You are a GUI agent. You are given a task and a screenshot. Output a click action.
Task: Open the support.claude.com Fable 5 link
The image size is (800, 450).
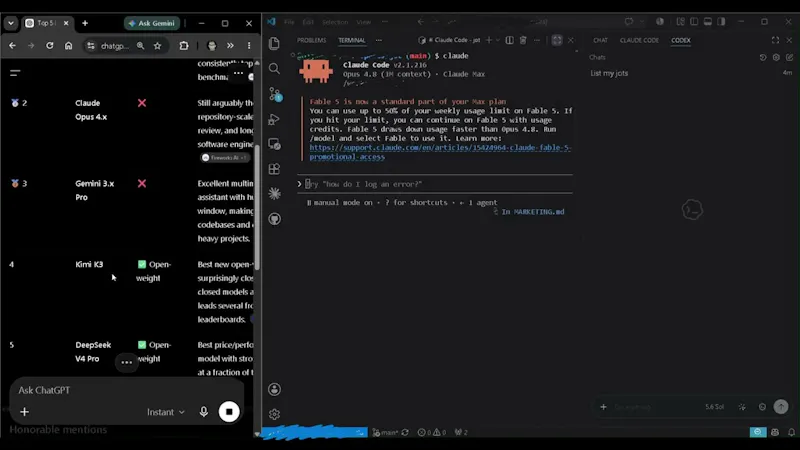click(440, 152)
